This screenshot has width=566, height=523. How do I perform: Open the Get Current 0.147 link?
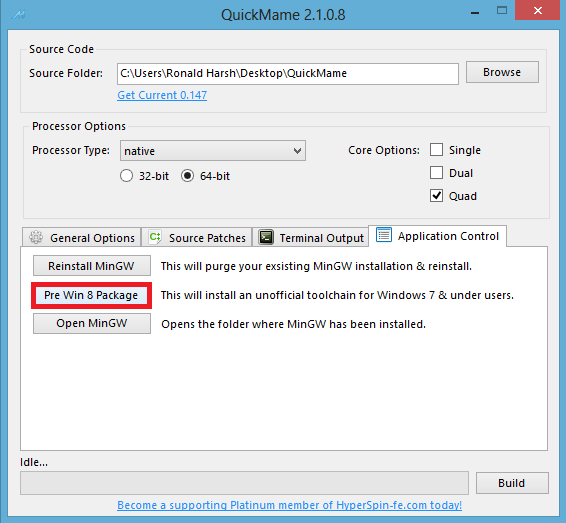(162, 95)
